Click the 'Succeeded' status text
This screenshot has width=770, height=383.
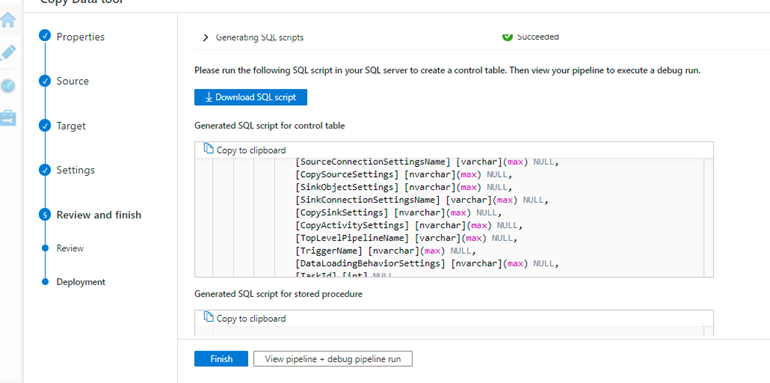(538, 37)
